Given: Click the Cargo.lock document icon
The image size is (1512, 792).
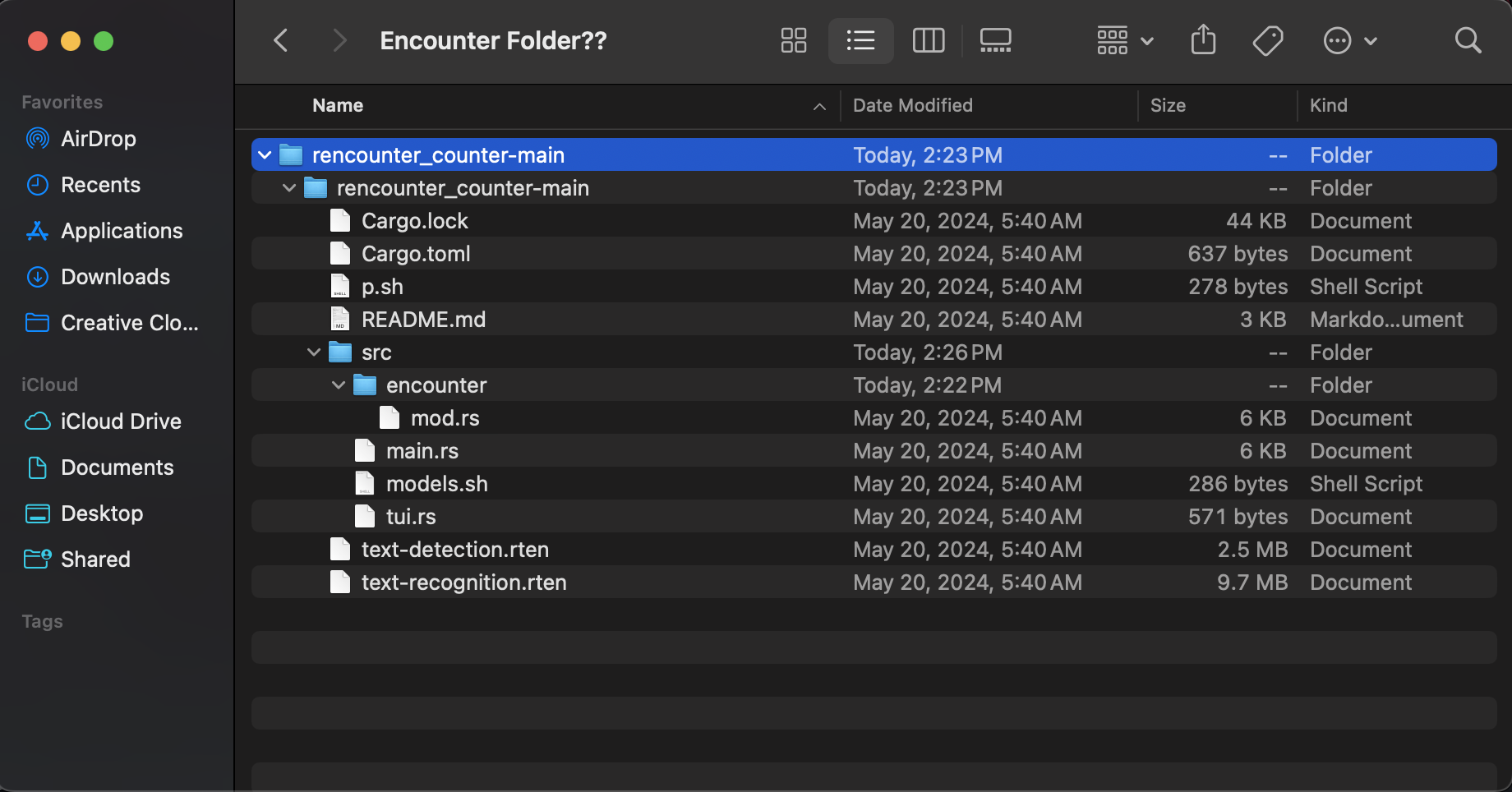Looking at the screenshot, I should click(x=339, y=221).
